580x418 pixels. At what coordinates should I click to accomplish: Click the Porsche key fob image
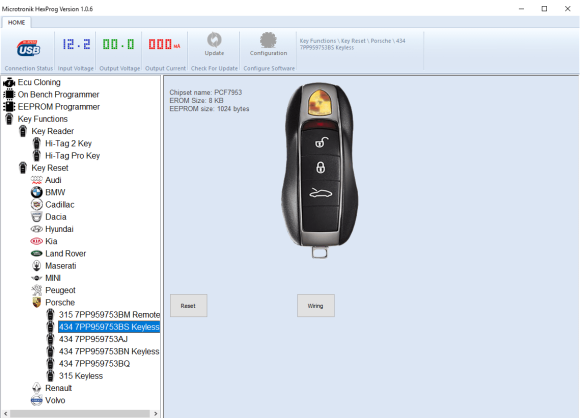click(x=320, y=169)
